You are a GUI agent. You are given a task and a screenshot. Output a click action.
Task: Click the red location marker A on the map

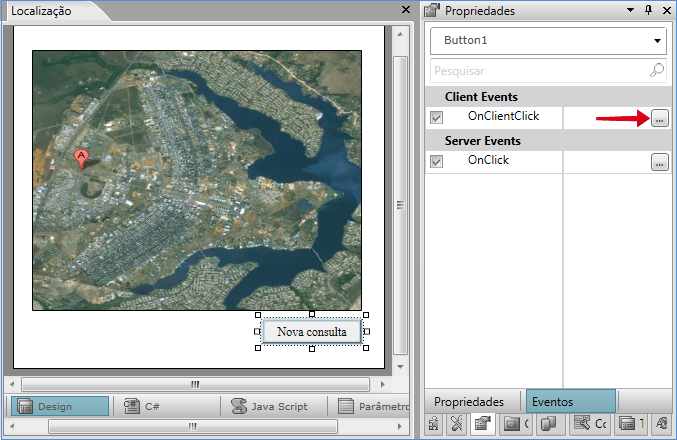(x=81, y=159)
